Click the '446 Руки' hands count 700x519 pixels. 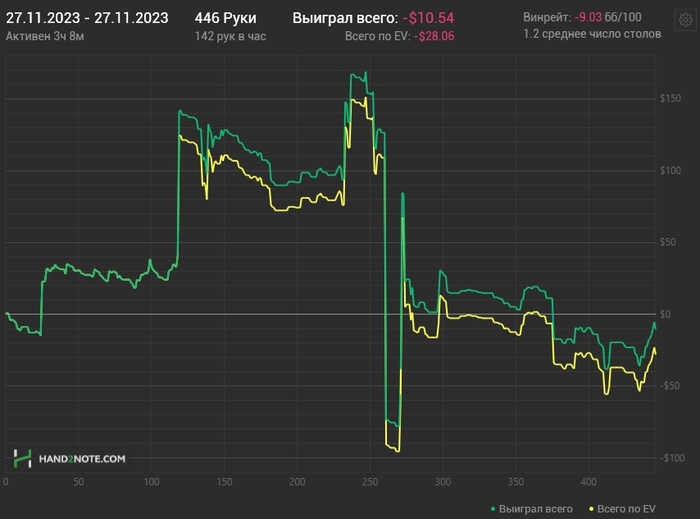[225, 18]
